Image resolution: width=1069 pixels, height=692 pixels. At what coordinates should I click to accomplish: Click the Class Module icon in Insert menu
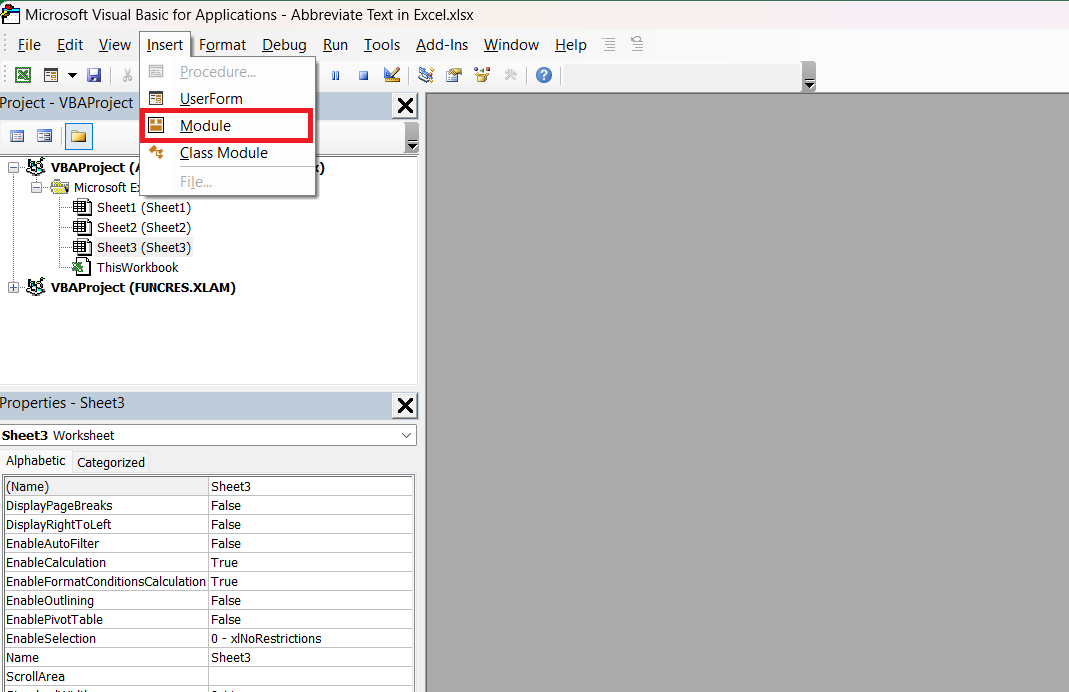tap(156, 152)
